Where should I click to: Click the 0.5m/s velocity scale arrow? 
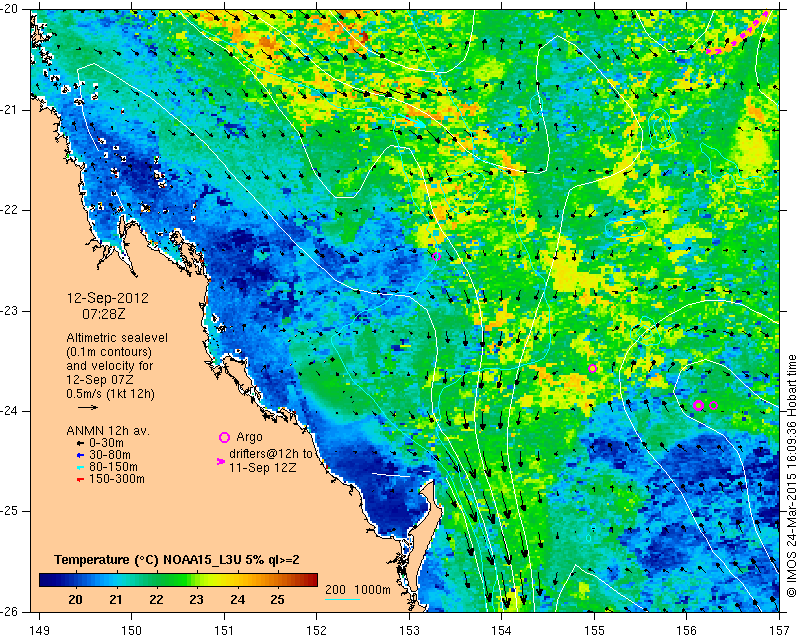(88, 407)
